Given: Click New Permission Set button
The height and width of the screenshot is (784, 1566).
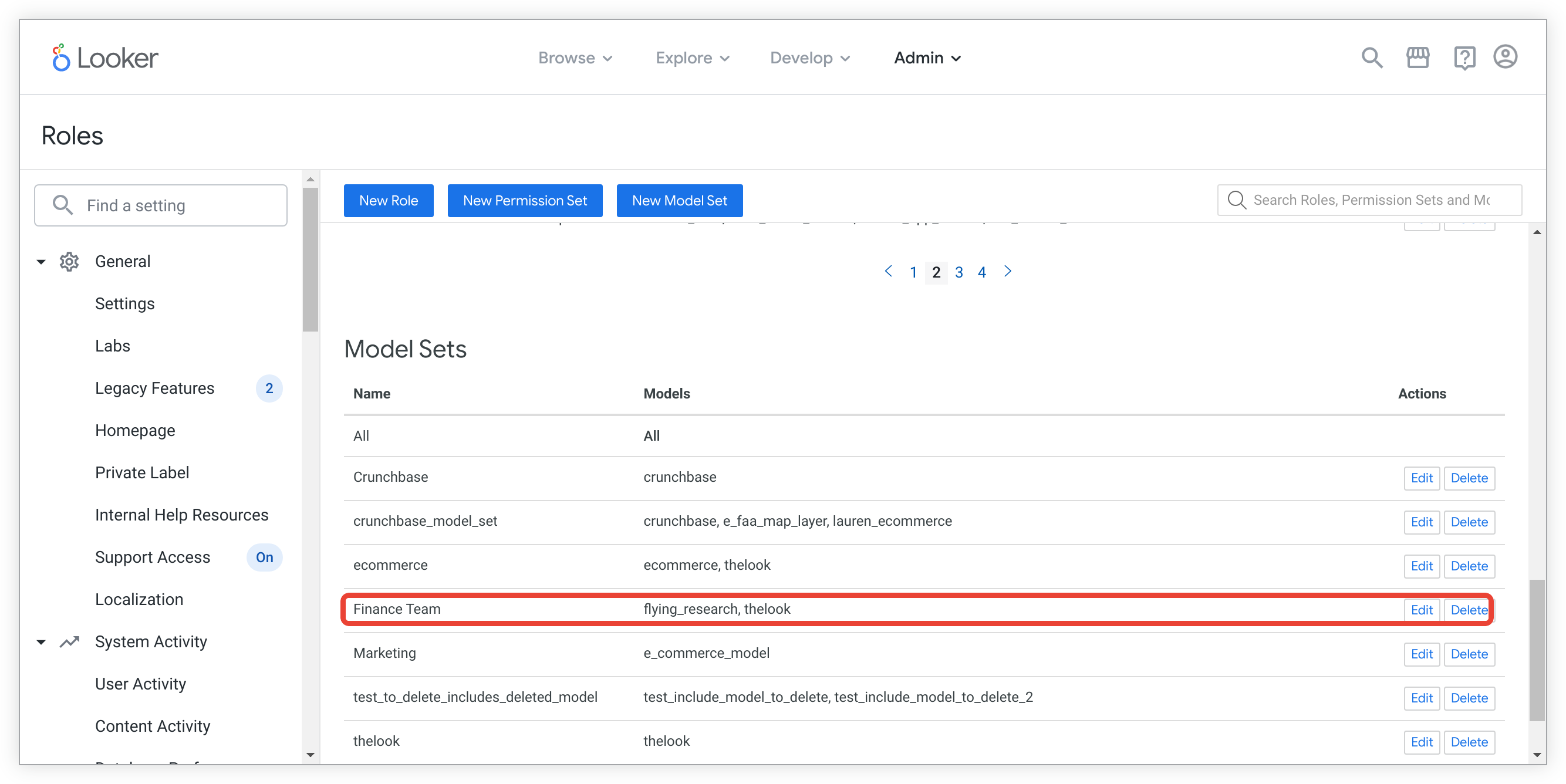Looking at the screenshot, I should click(x=524, y=200).
